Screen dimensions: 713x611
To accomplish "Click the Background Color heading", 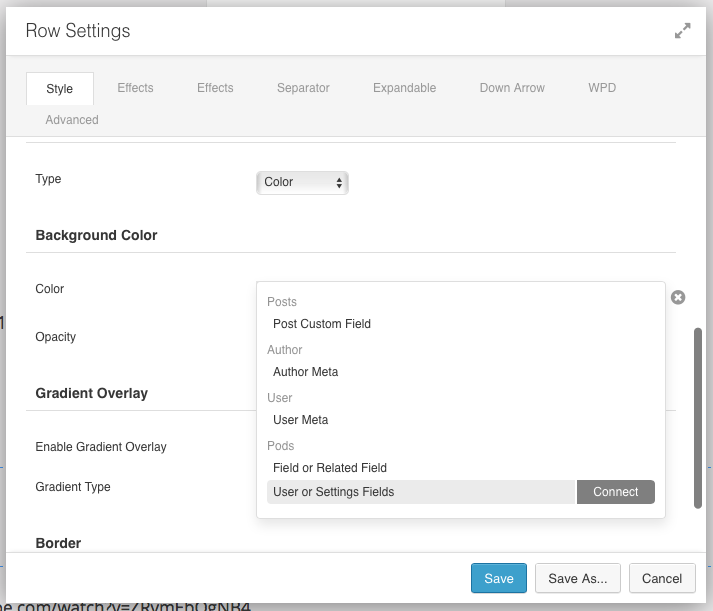I will (96, 235).
